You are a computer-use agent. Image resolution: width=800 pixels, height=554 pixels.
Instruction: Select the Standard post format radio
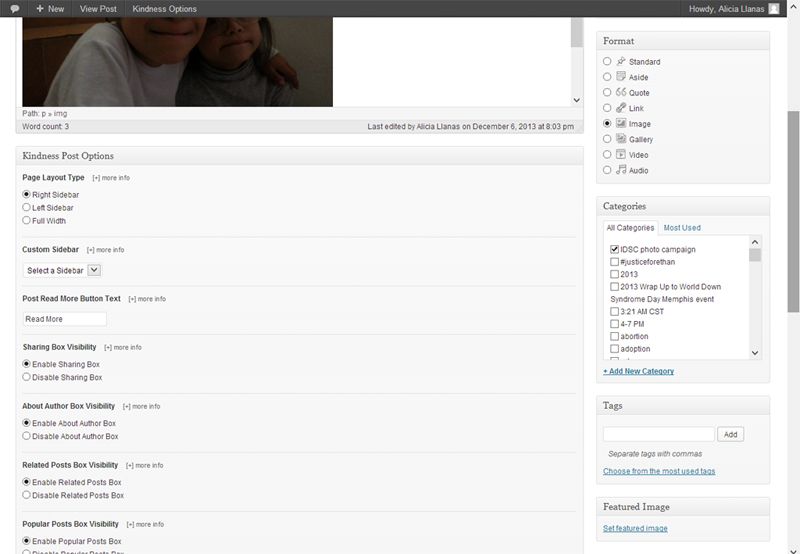pyautogui.click(x=607, y=61)
